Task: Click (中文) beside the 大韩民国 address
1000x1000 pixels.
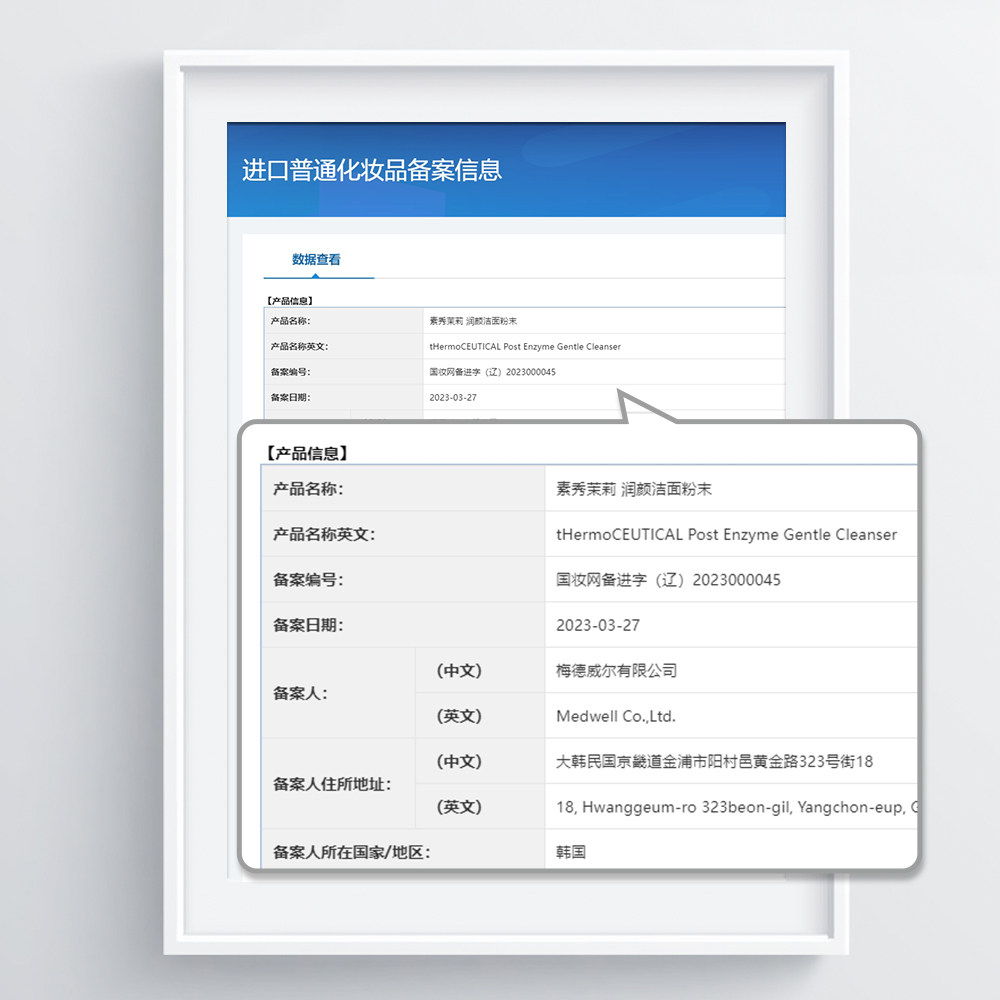Action: [459, 761]
